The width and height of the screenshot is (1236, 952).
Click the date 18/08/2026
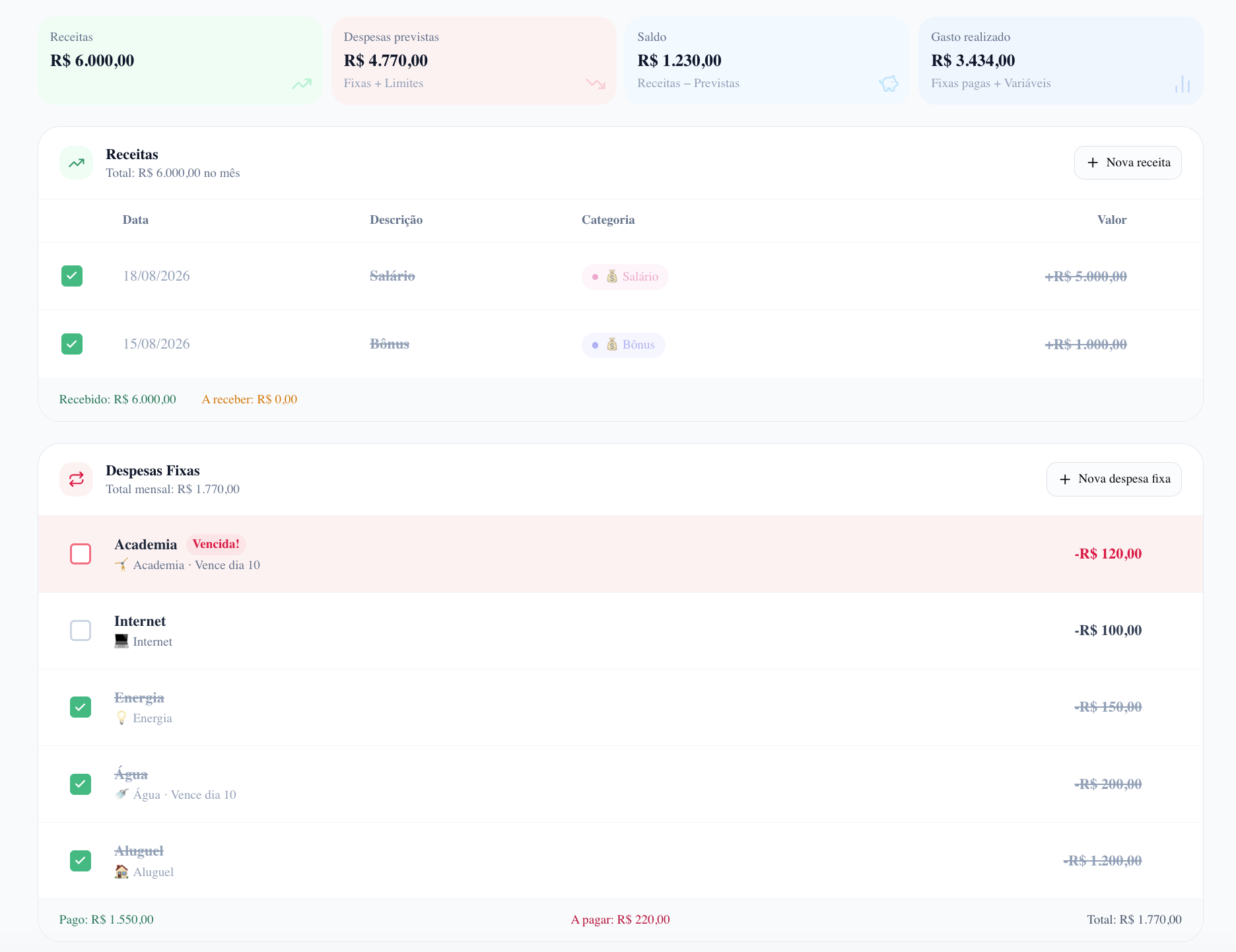tap(156, 276)
